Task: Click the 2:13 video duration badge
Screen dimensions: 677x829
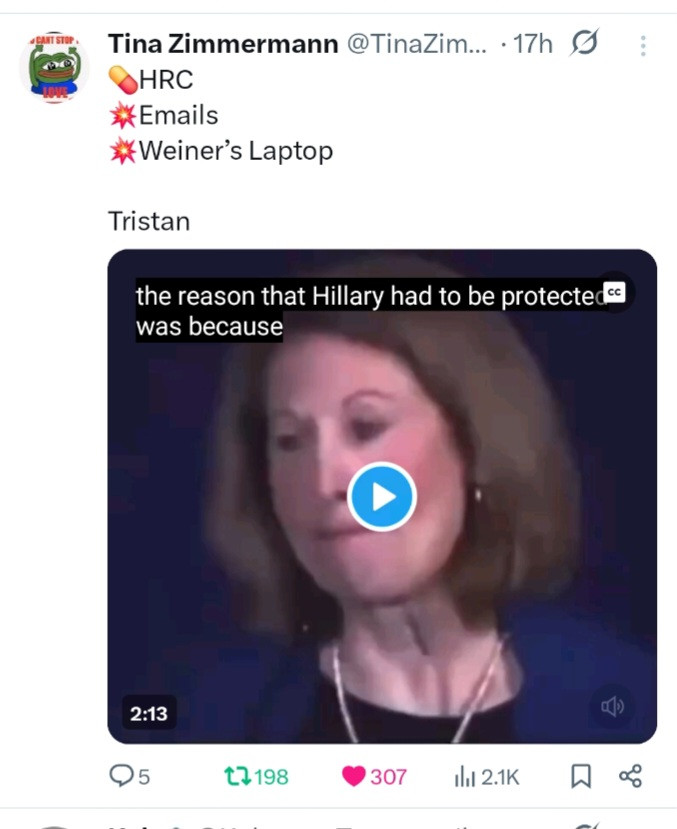Action: click(x=149, y=714)
